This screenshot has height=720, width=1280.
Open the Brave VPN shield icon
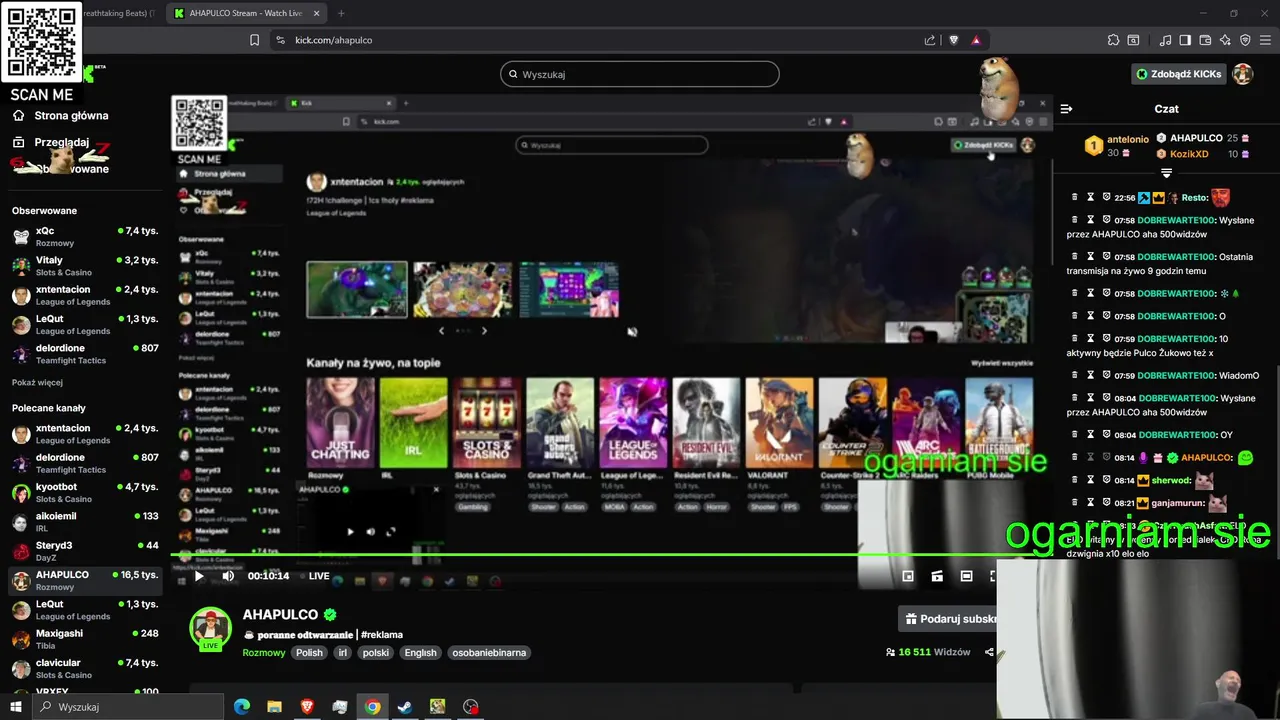pos(1245,40)
